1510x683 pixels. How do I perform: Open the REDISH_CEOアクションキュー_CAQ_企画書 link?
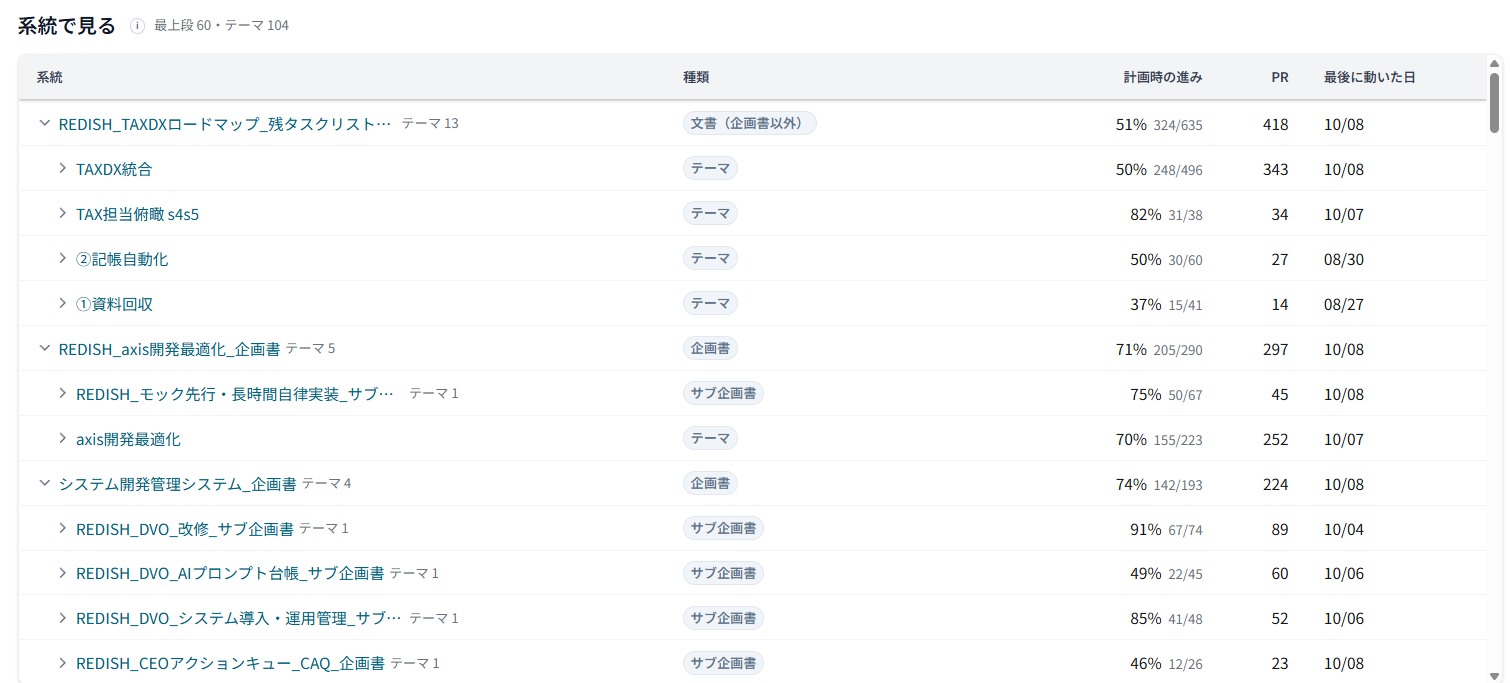pos(230,663)
